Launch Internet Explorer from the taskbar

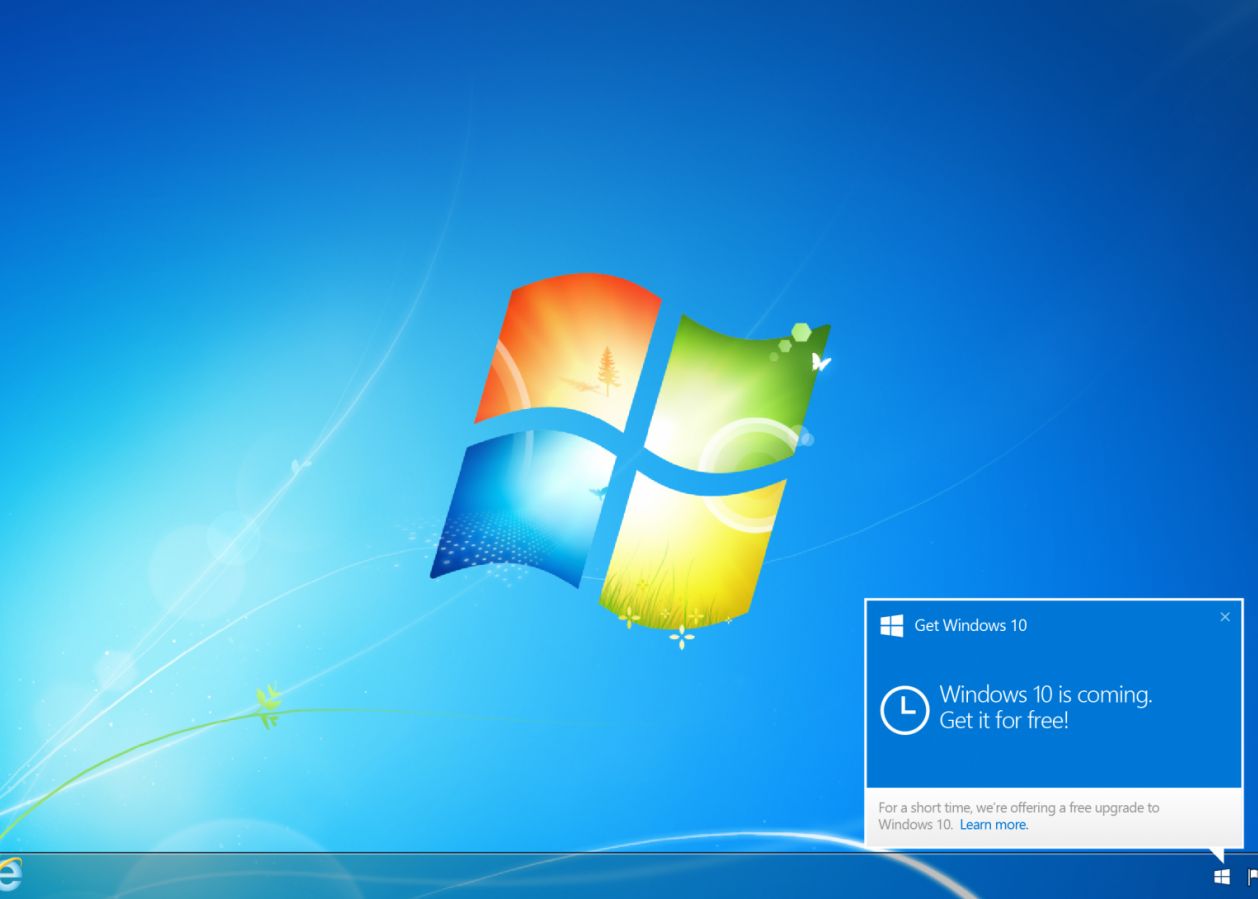(8, 875)
